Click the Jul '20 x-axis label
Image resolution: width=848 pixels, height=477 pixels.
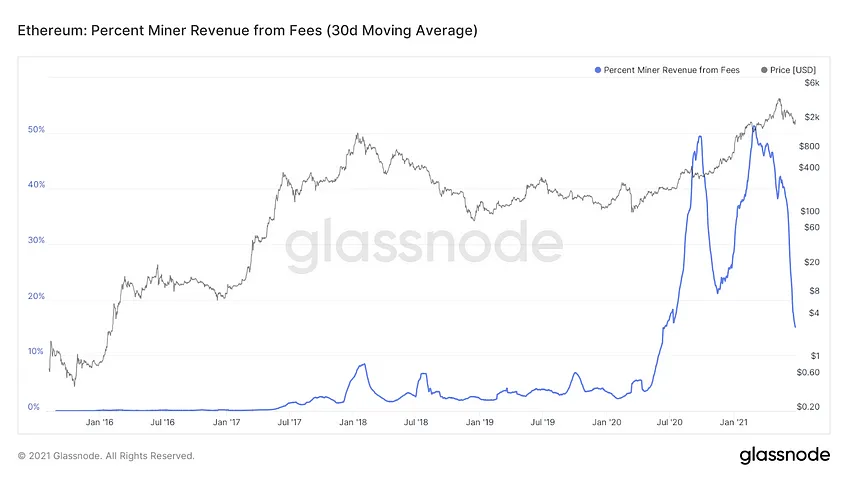click(x=670, y=422)
